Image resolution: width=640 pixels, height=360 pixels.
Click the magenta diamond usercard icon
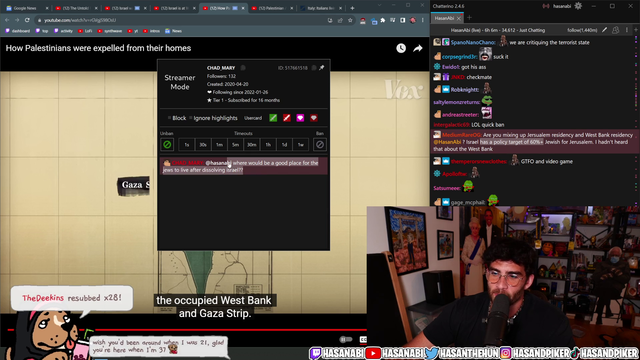[300, 118]
